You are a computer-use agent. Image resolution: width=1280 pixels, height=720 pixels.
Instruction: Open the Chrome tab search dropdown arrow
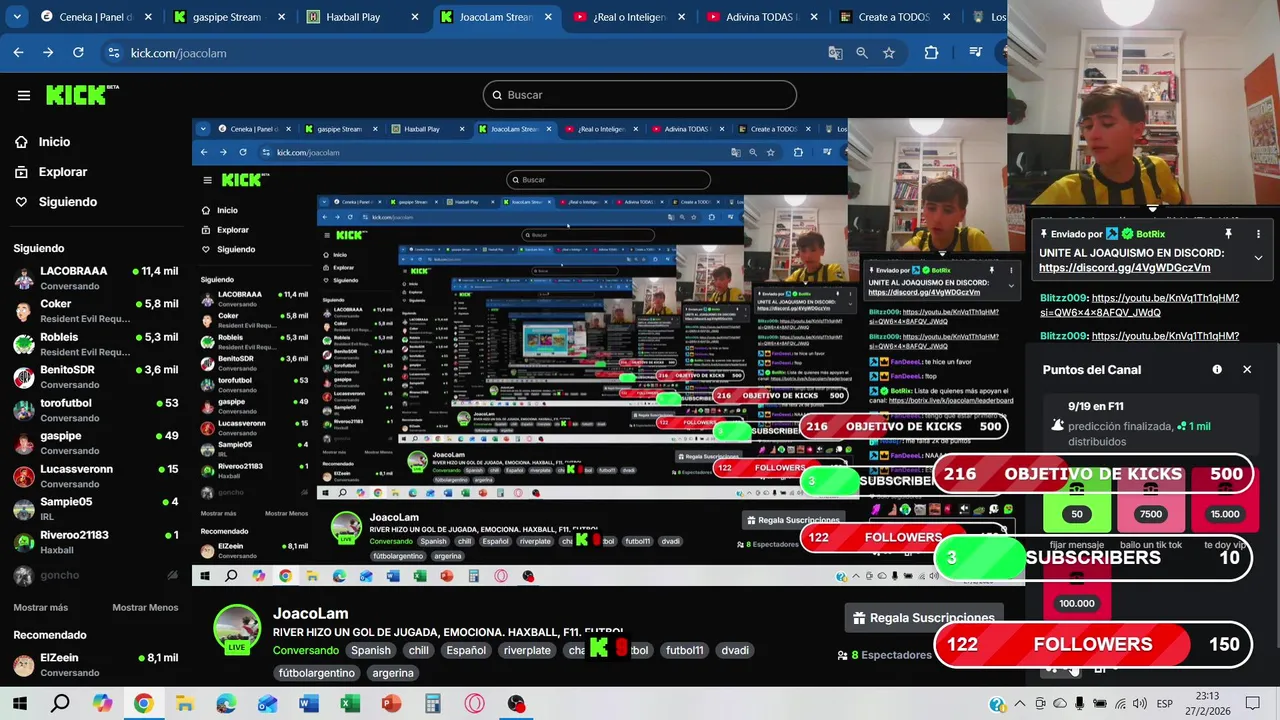click(x=15, y=17)
